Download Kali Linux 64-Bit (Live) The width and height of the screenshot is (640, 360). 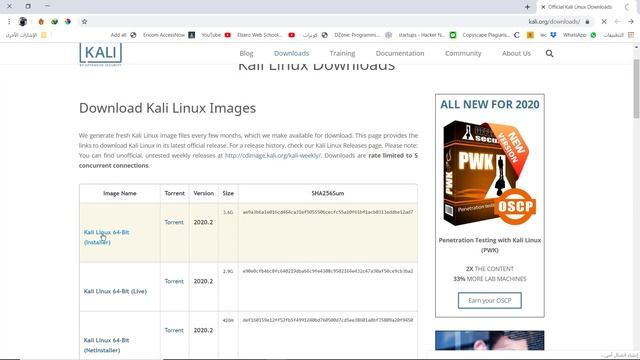[x=115, y=291]
